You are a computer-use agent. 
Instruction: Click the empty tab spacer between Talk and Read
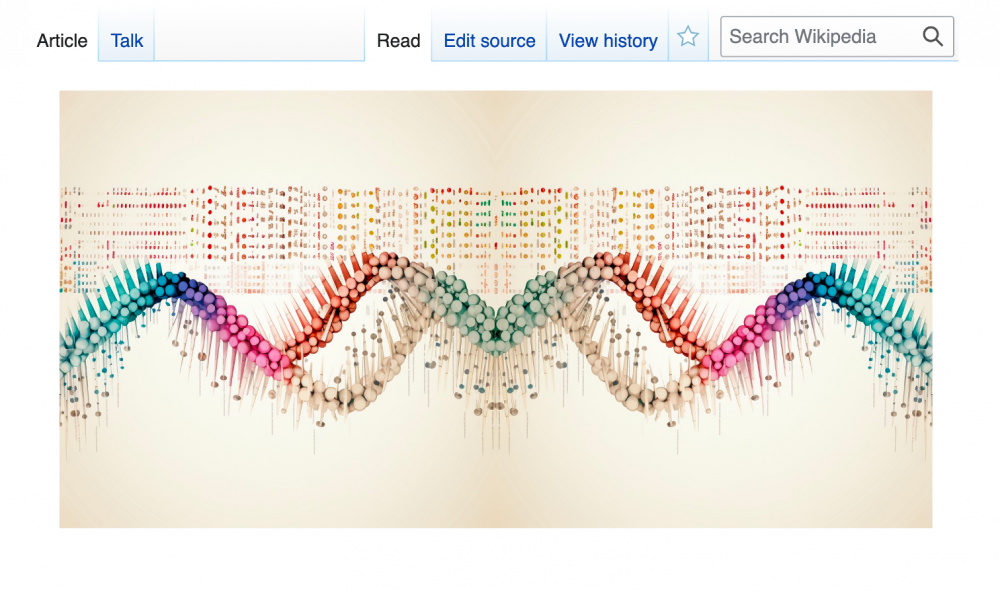coord(260,35)
